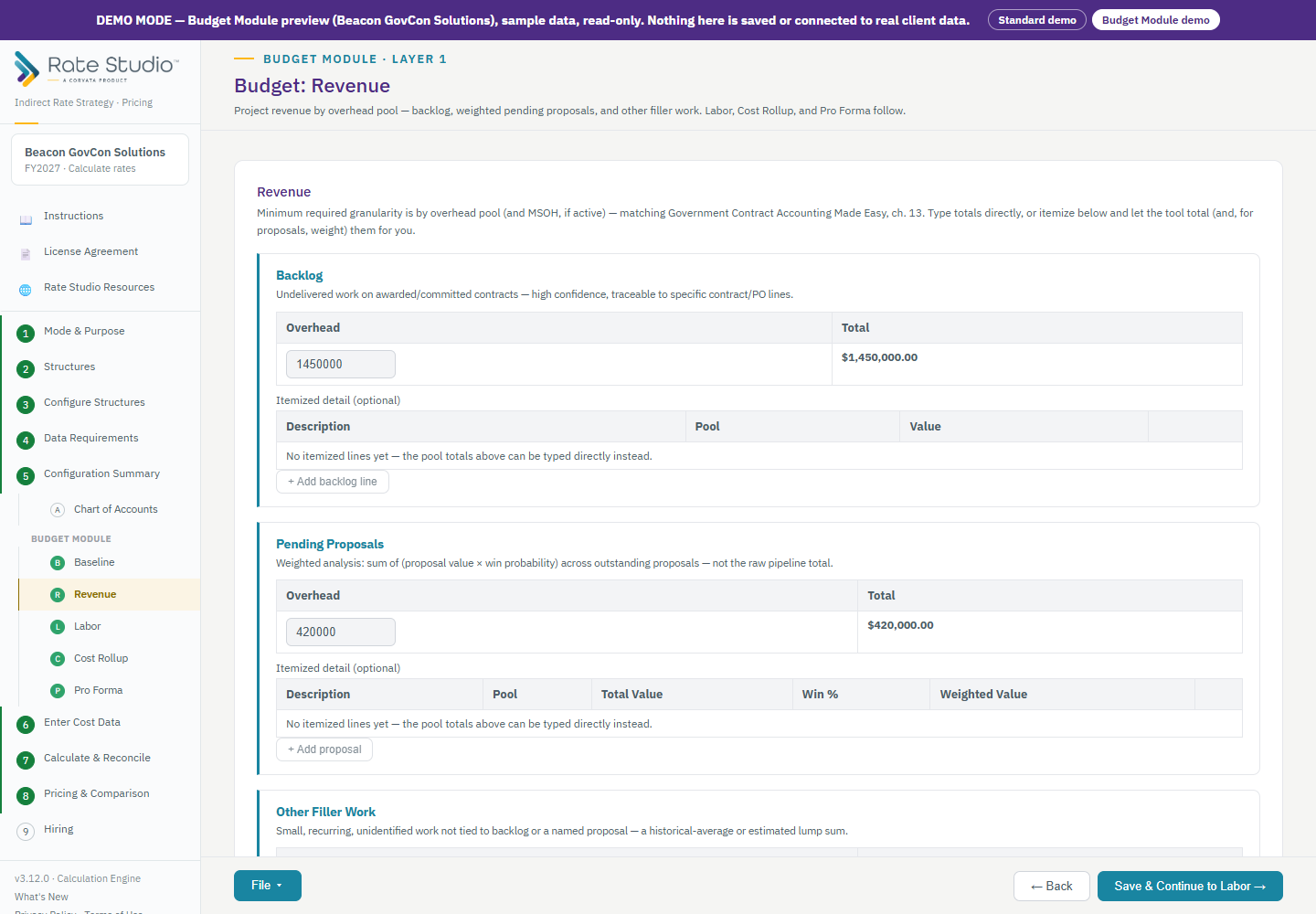Click the R badge beside Revenue

(x=58, y=595)
